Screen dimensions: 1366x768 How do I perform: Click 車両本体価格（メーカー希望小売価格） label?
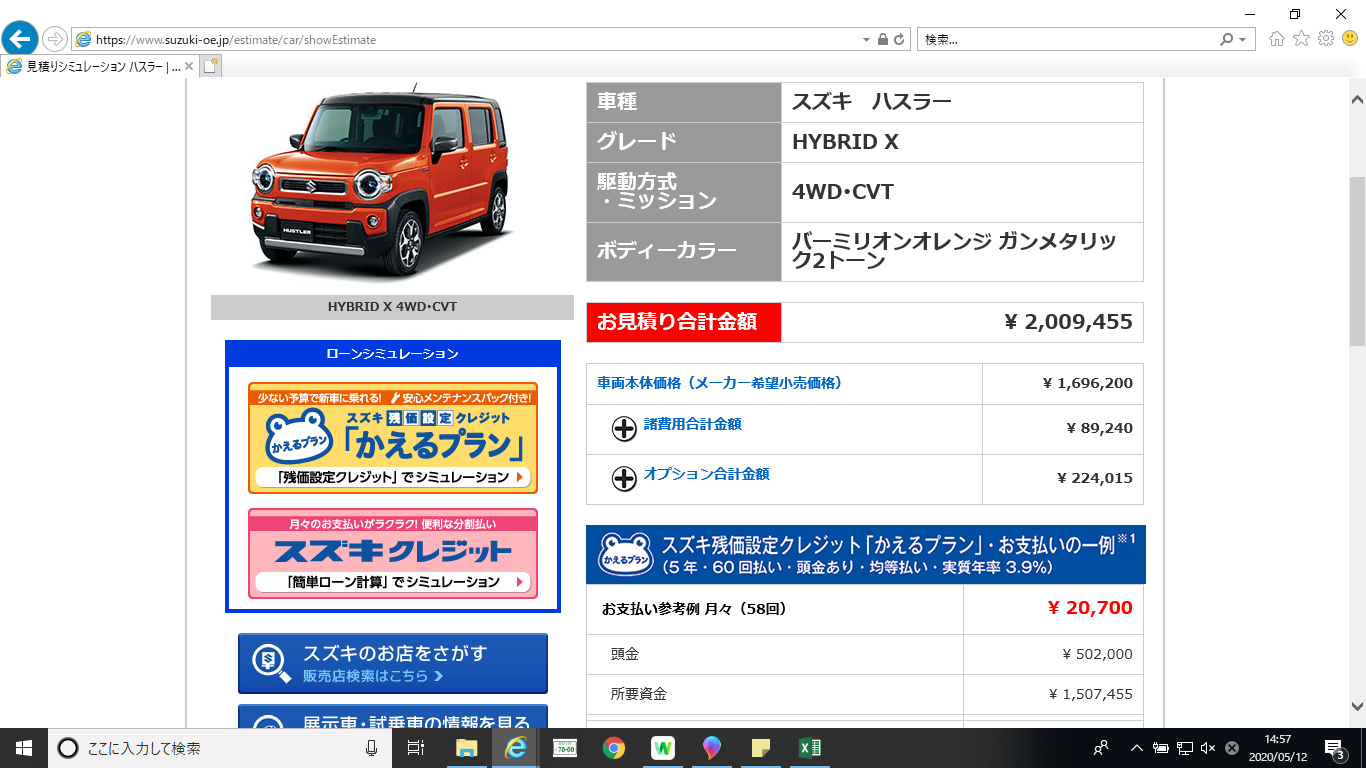tap(719, 382)
